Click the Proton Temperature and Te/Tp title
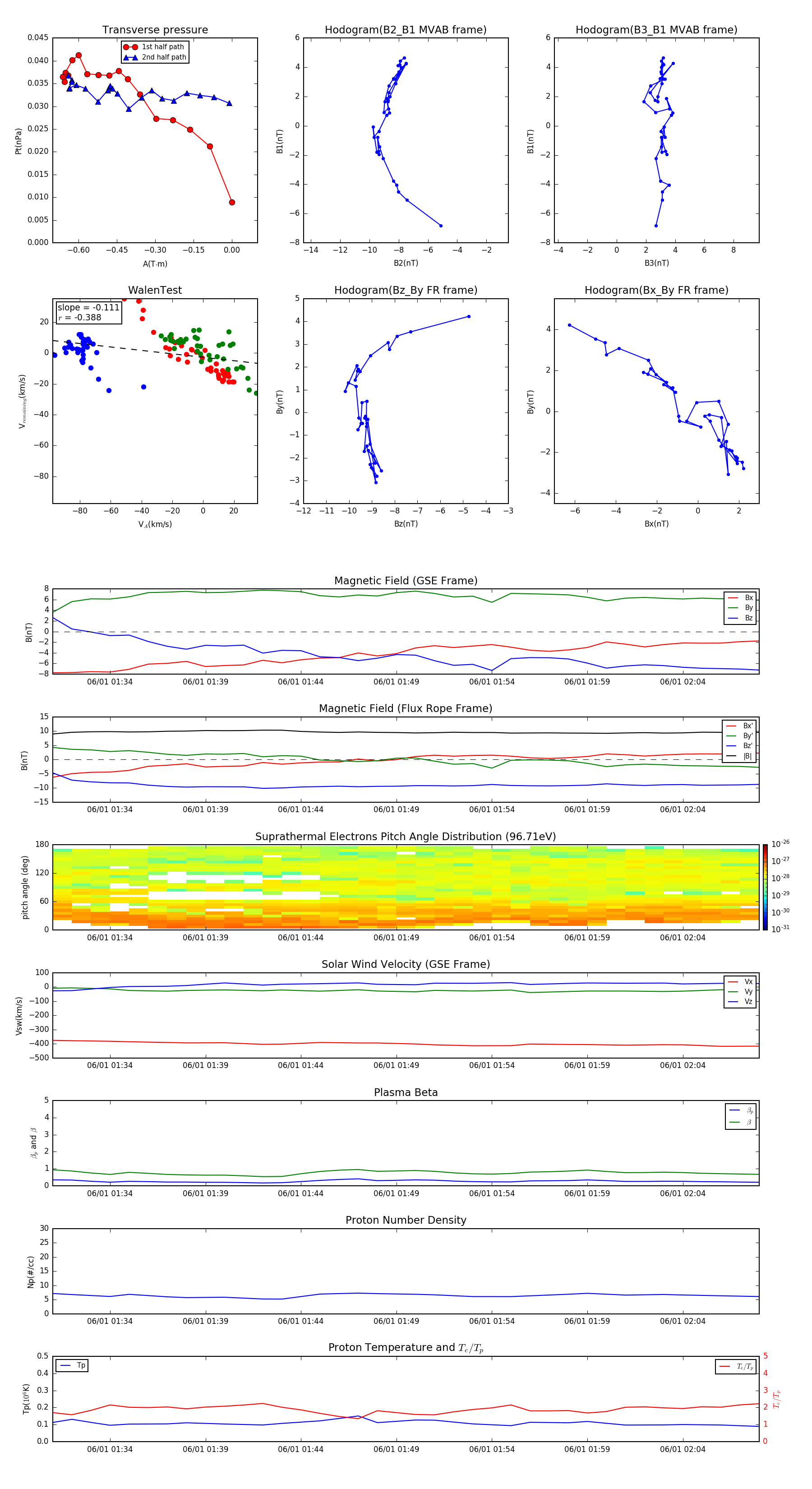The height and width of the screenshot is (1489, 812). (406, 1348)
